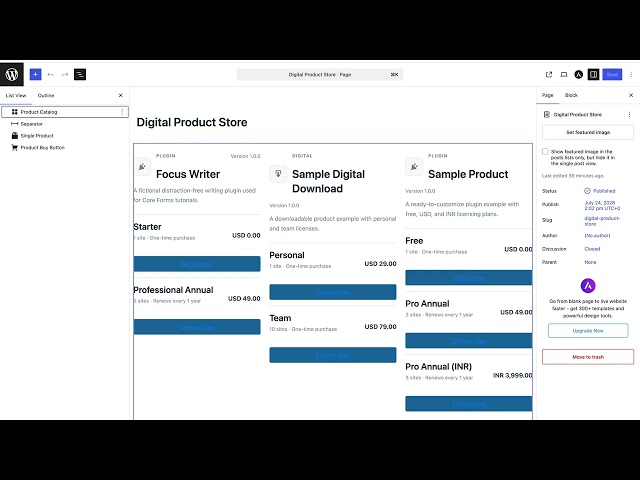Image resolution: width=640 pixels, height=480 pixels.
Task: Click Version 1.0.0 label on Focus Writer
Action: (245, 156)
